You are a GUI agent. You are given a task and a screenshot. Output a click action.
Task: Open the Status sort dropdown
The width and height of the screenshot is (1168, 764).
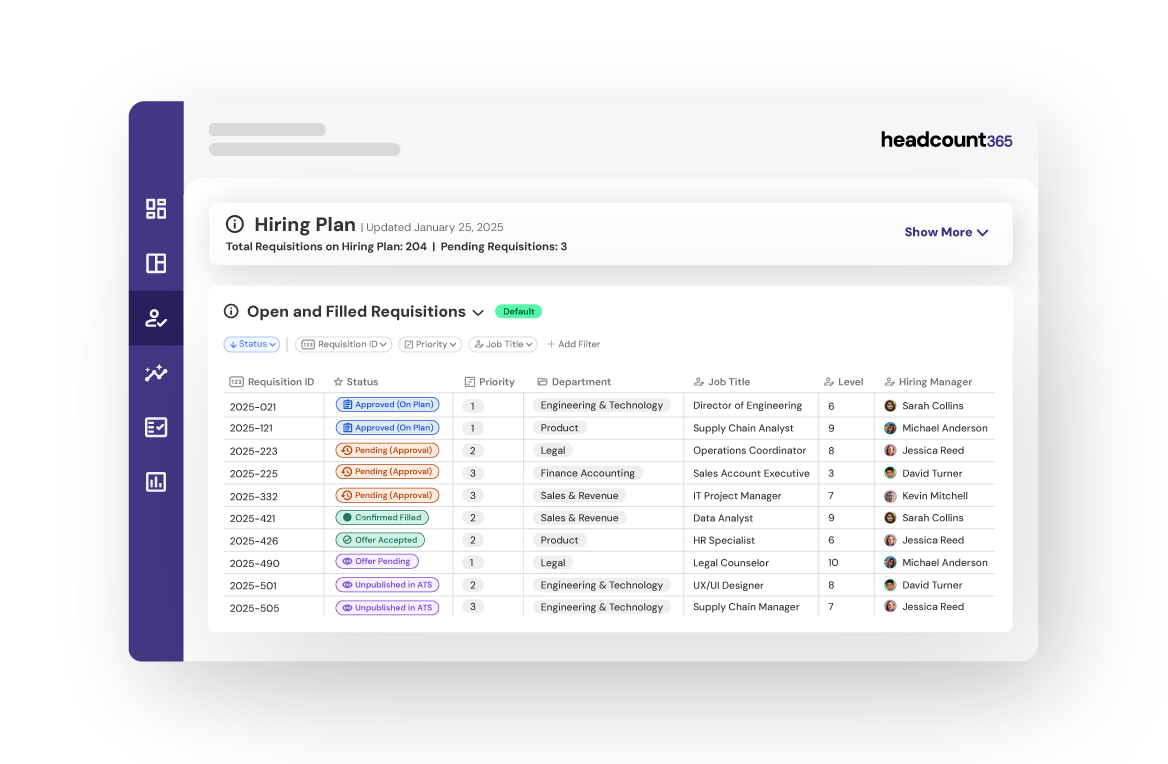click(x=252, y=344)
